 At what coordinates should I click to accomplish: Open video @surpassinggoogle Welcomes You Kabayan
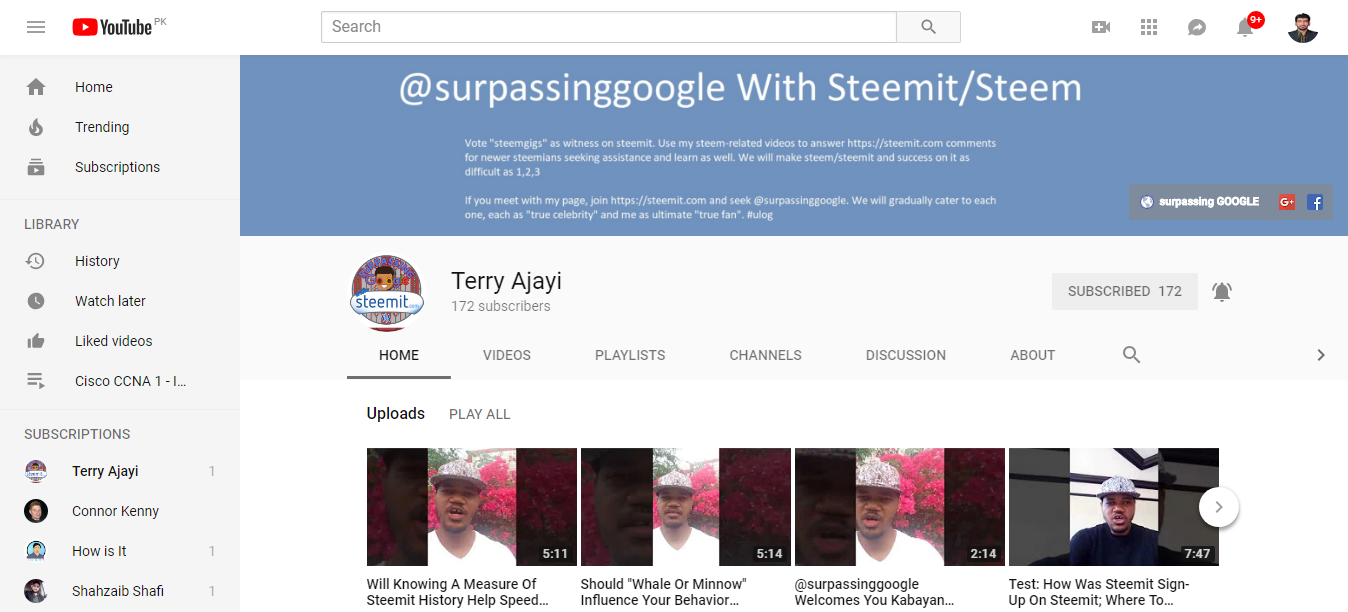(875, 592)
